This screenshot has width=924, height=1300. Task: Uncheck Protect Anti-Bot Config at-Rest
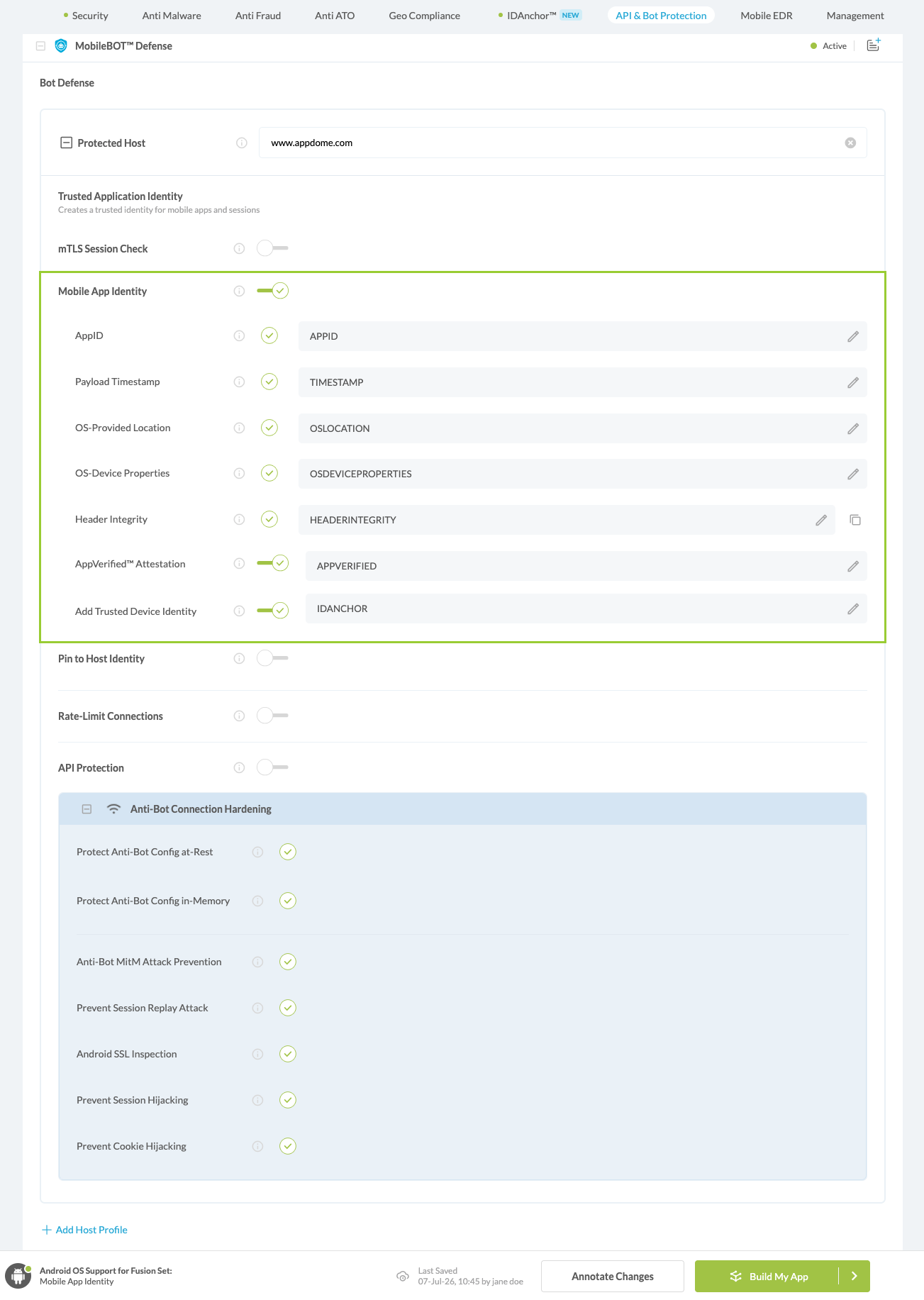tap(288, 852)
